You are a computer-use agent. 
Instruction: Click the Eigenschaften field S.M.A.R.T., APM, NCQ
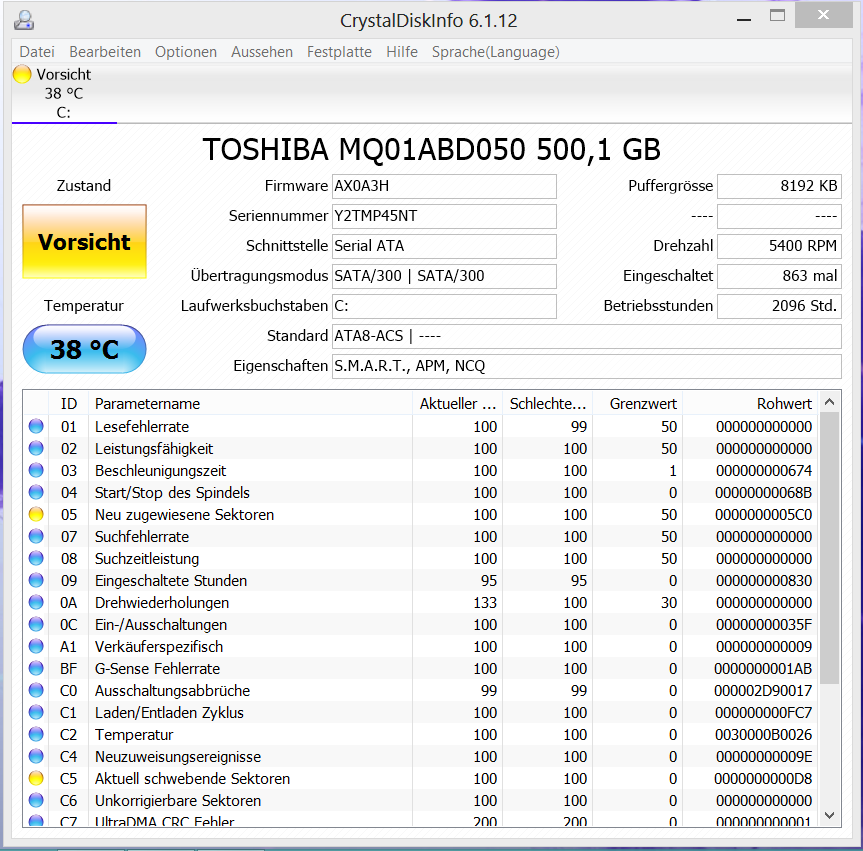pos(587,366)
